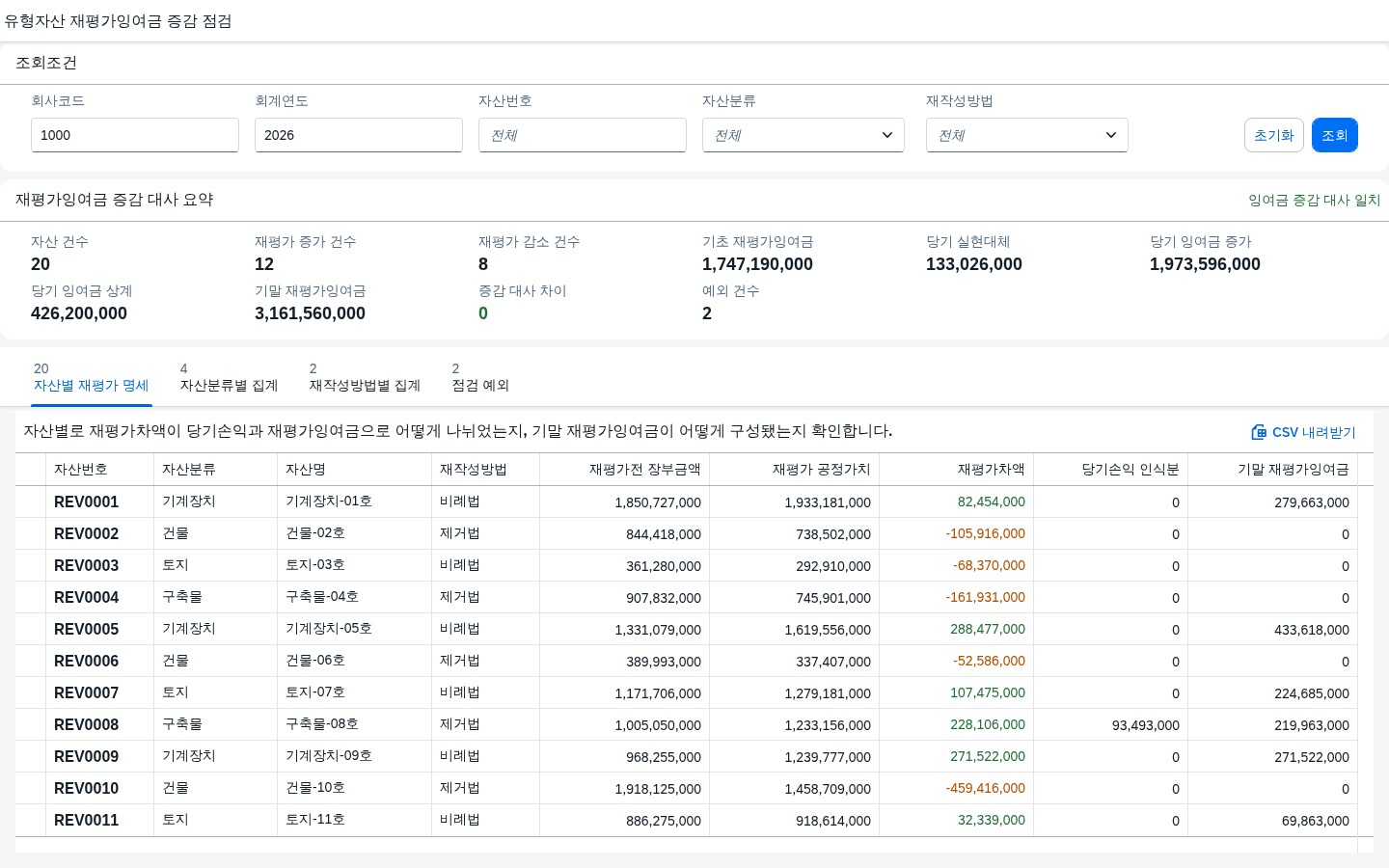Click asset name 건물-02호
Screen dimensions: 1389x868
315,533
